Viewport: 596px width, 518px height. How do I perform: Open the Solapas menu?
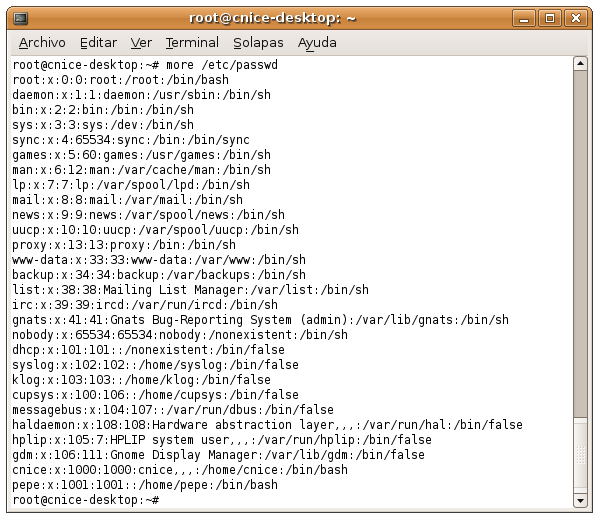[x=258, y=43]
